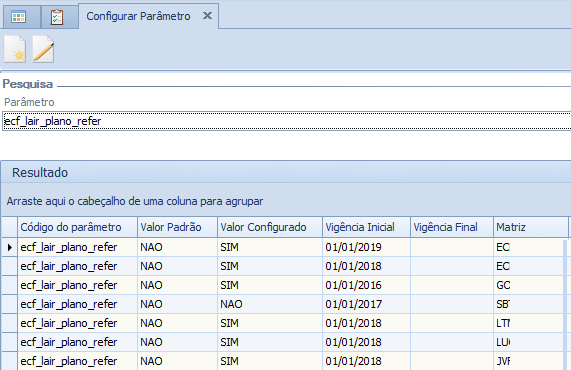Click Valor Configurado SIM in 01/01/2019 row
Screen dimensions: 571x370
coord(270,247)
